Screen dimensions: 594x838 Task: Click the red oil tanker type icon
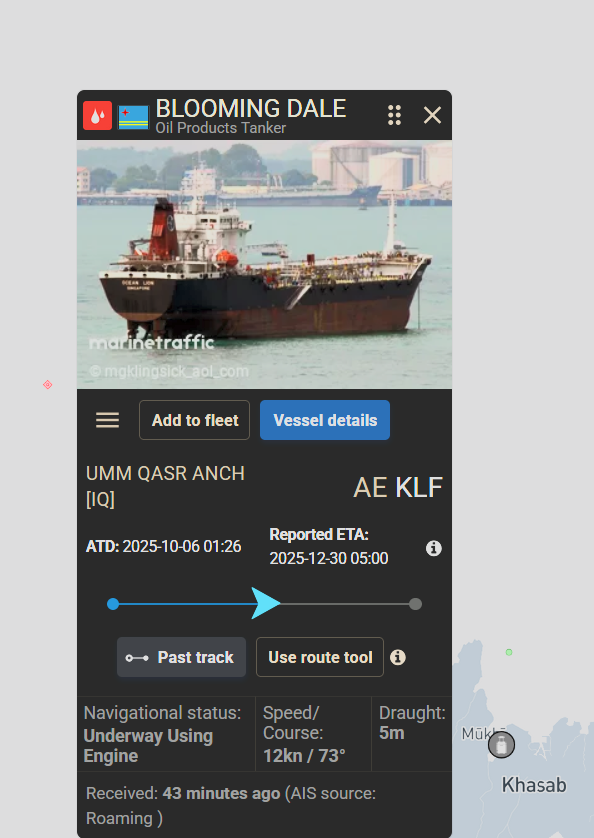[97, 115]
